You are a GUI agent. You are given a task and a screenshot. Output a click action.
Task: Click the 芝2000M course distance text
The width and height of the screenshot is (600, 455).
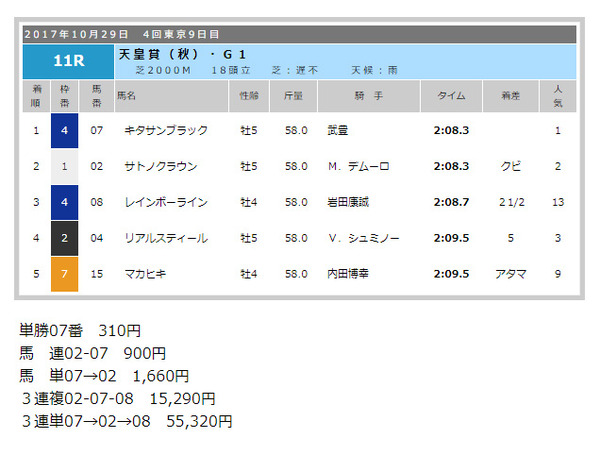(x=163, y=70)
